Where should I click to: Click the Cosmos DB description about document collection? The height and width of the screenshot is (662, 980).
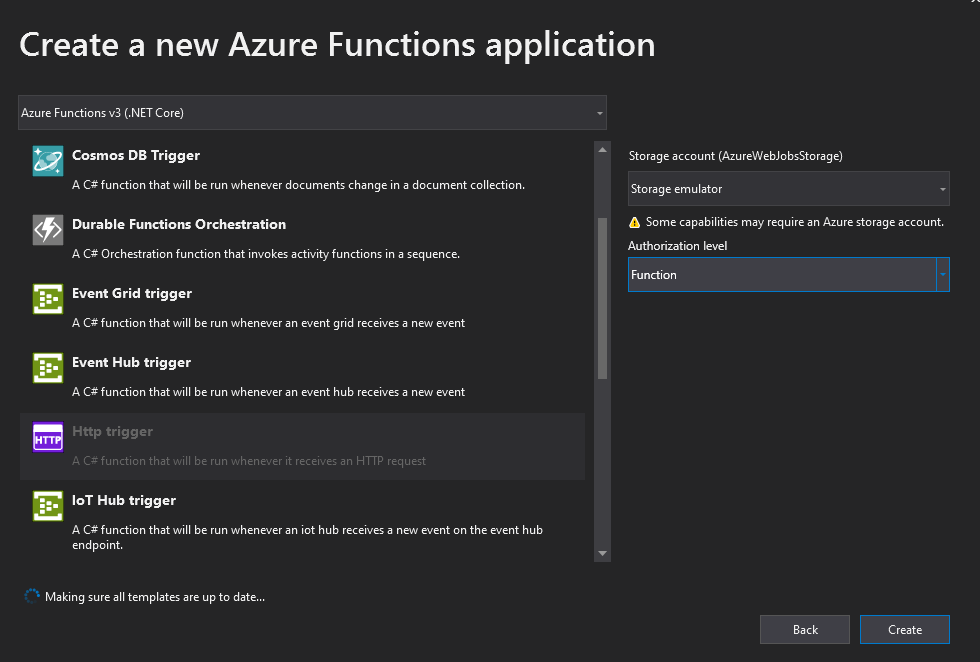coord(298,185)
